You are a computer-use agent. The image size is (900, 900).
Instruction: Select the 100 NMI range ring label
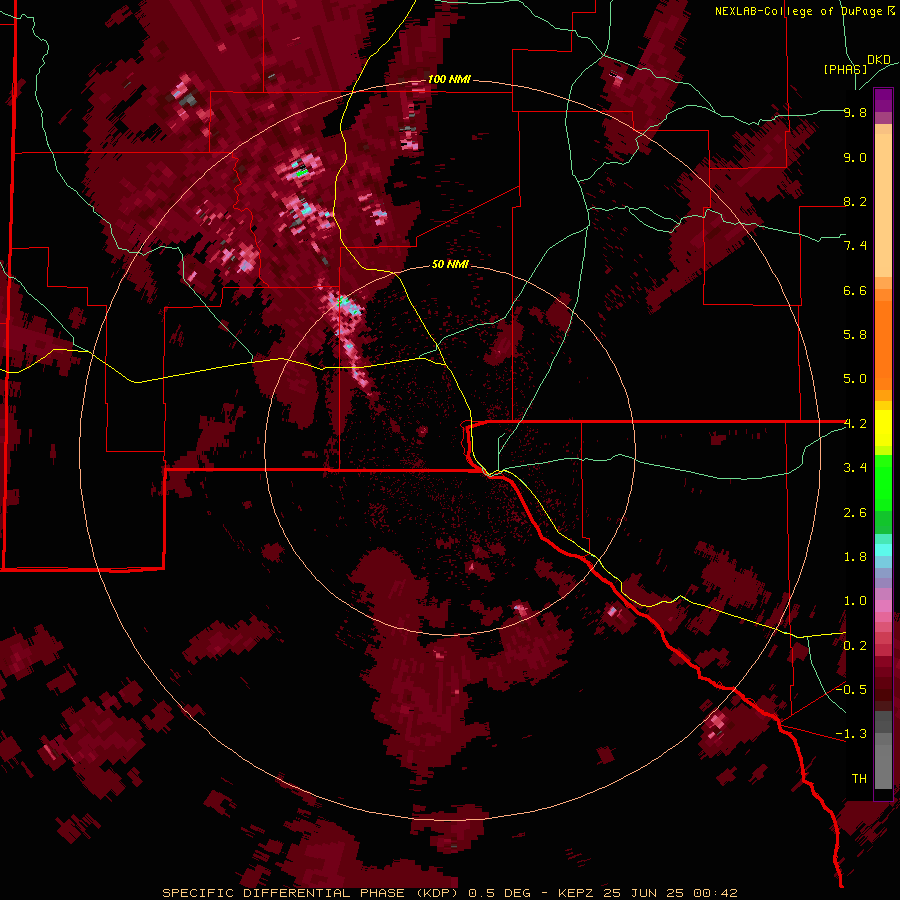coord(449,79)
